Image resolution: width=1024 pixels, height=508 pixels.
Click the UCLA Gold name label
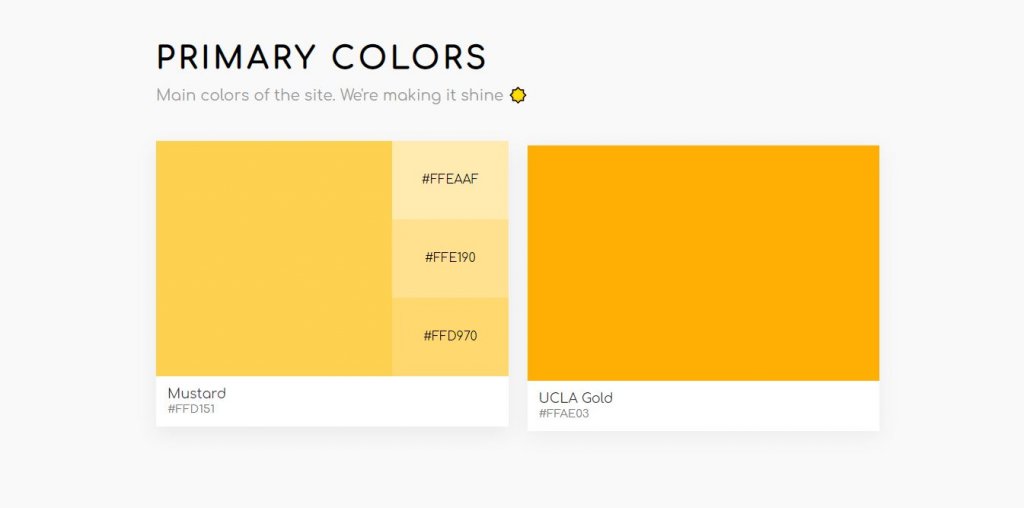tap(575, 398)
